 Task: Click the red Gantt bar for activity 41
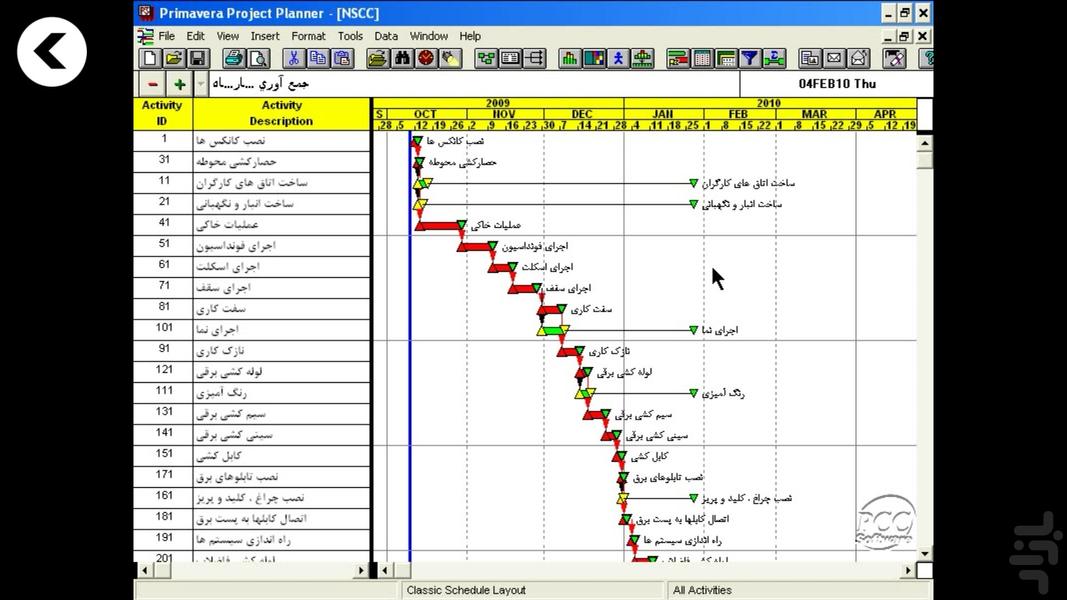[436, 226]
